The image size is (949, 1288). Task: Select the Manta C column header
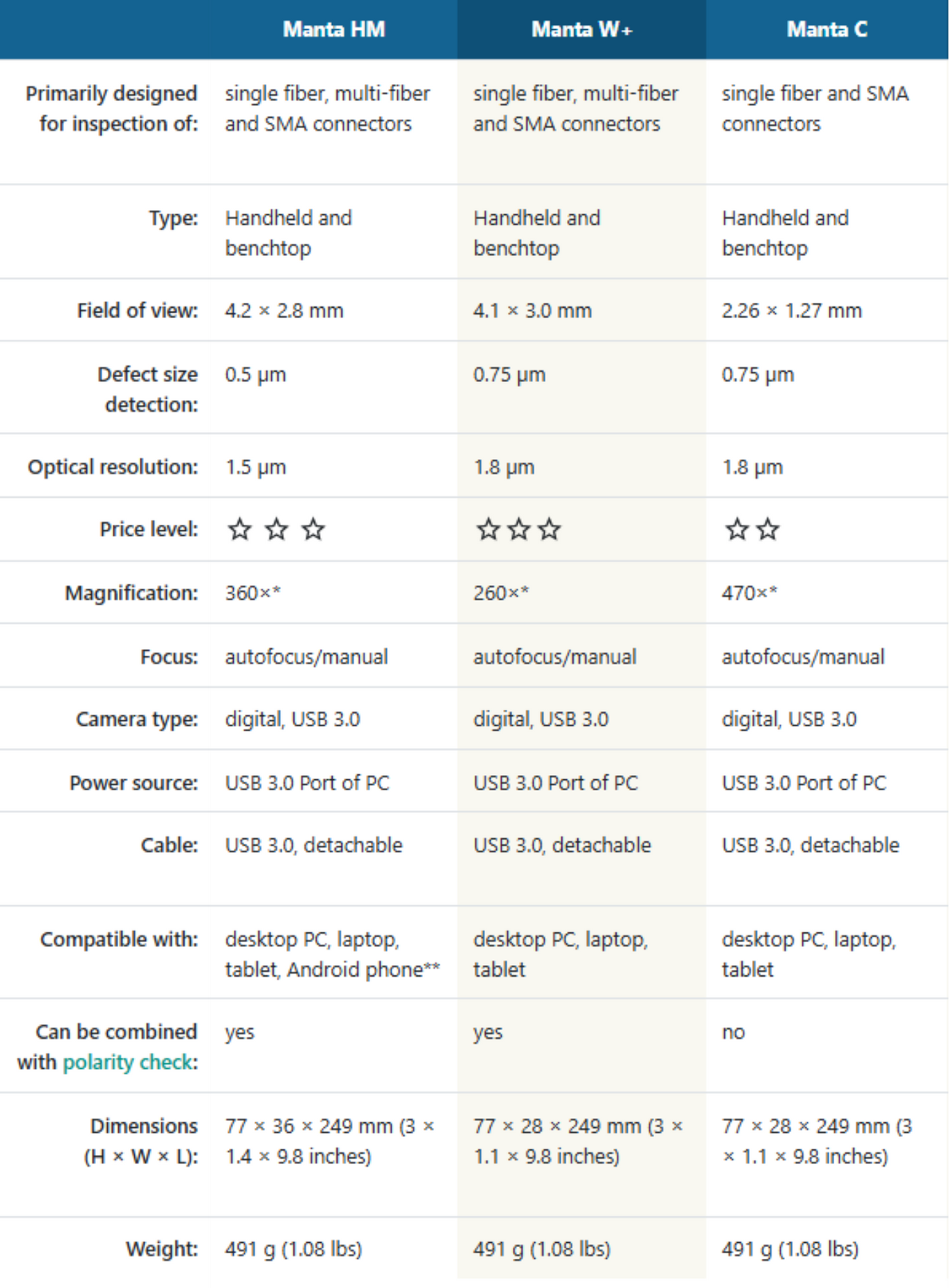(827, 29)
